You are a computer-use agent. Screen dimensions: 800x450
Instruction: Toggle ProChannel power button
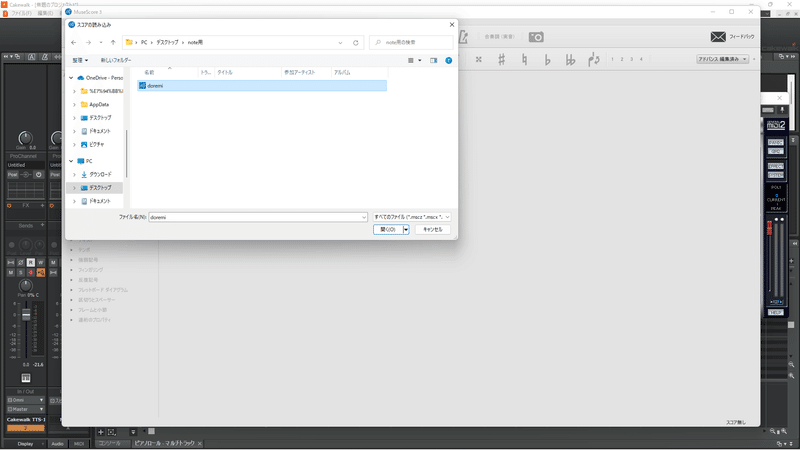39,174
